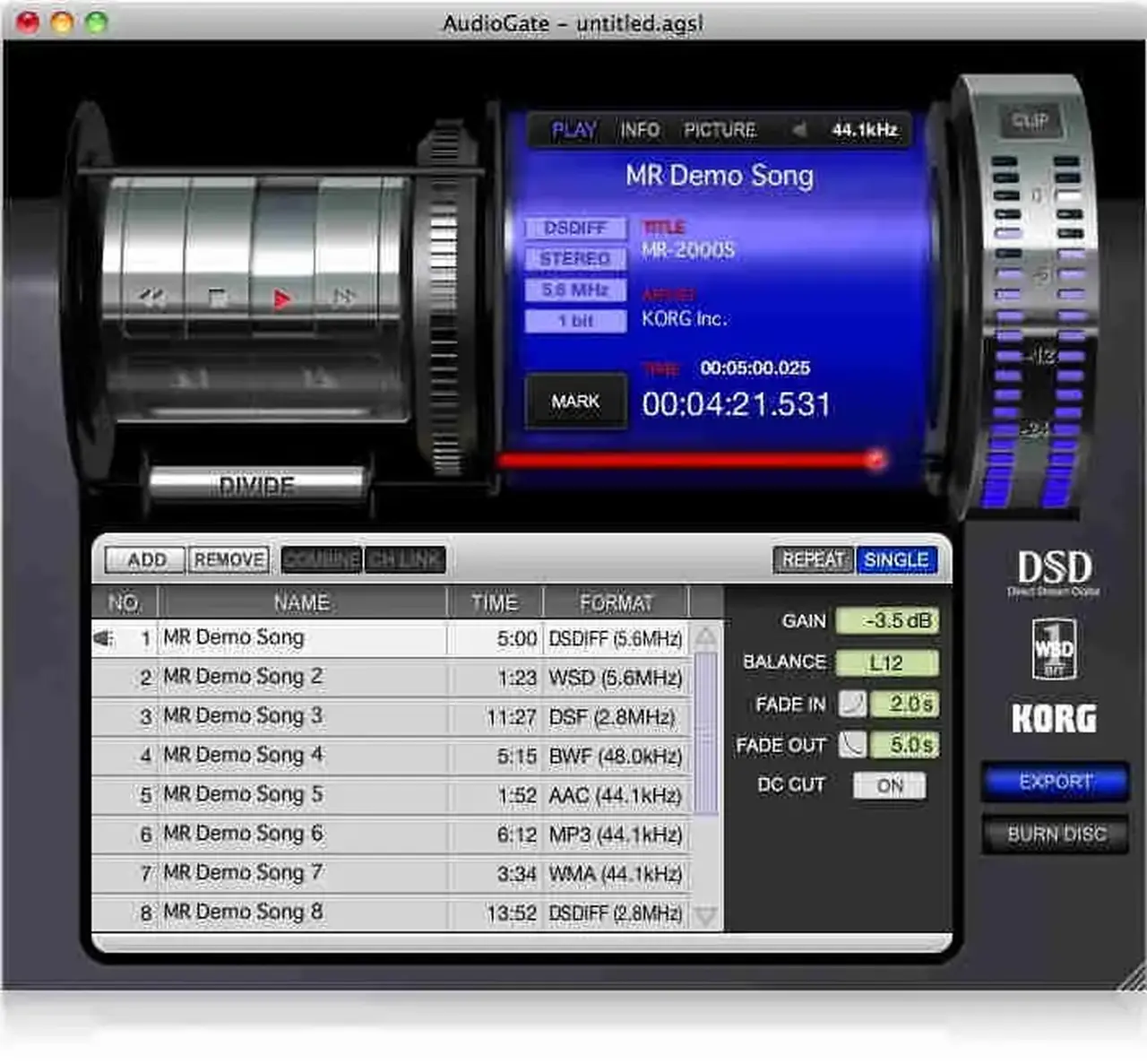The height and width of the screenshot is (1064, 1147).
Task: Click the speaker volume icon in display
Action: point(798,130)
